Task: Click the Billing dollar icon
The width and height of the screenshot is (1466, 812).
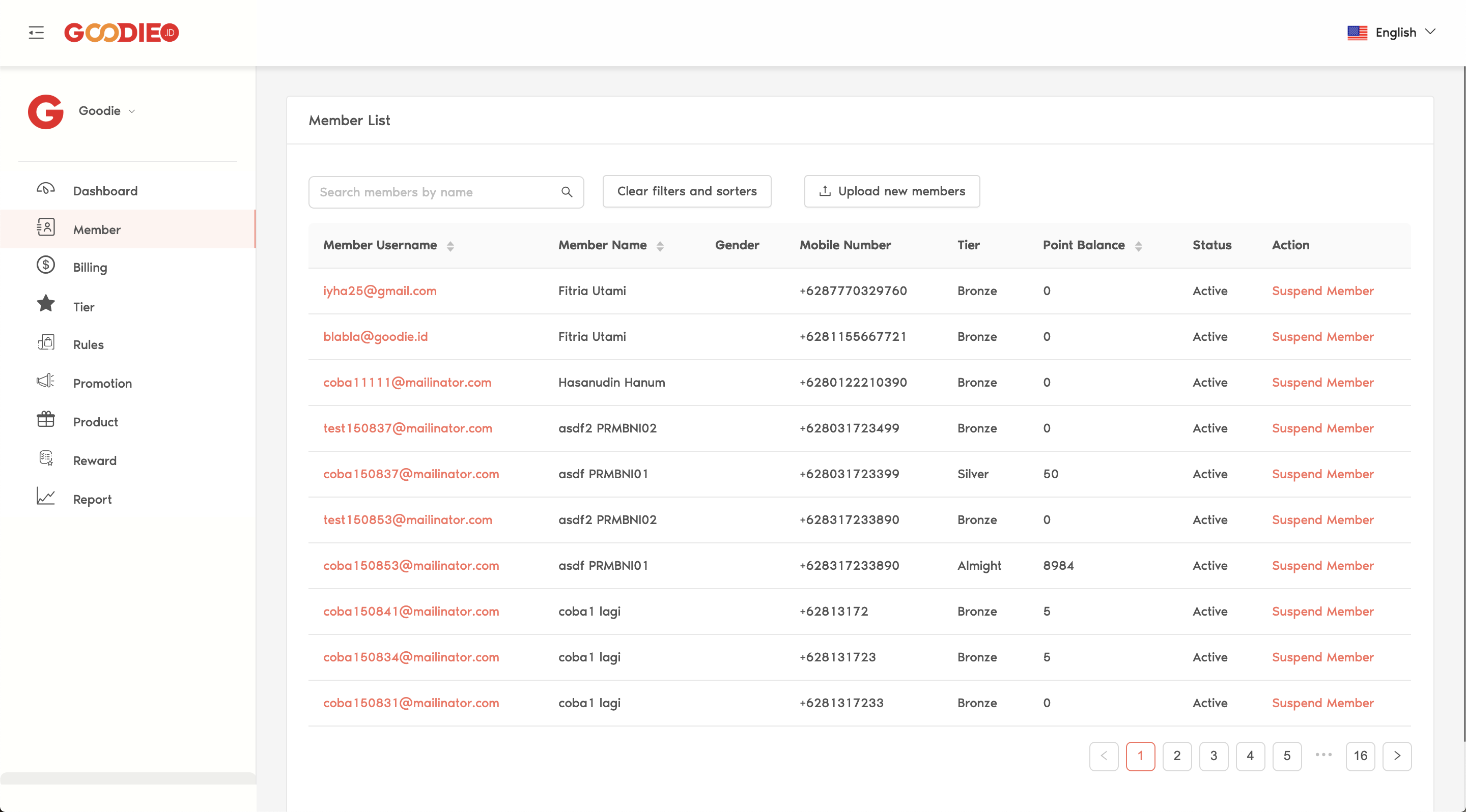Action: (45, 266)
